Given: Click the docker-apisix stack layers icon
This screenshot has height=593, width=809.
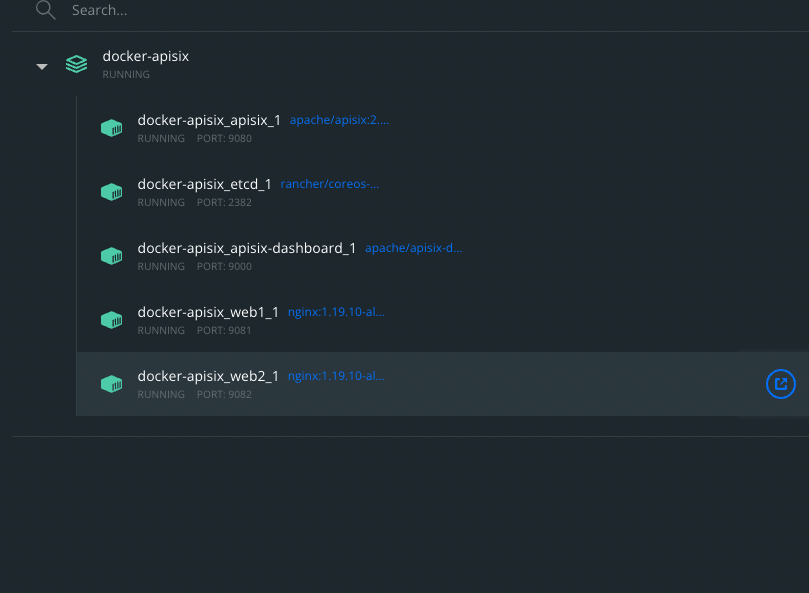Looking at the screenshot, I should tap(76, 64).
